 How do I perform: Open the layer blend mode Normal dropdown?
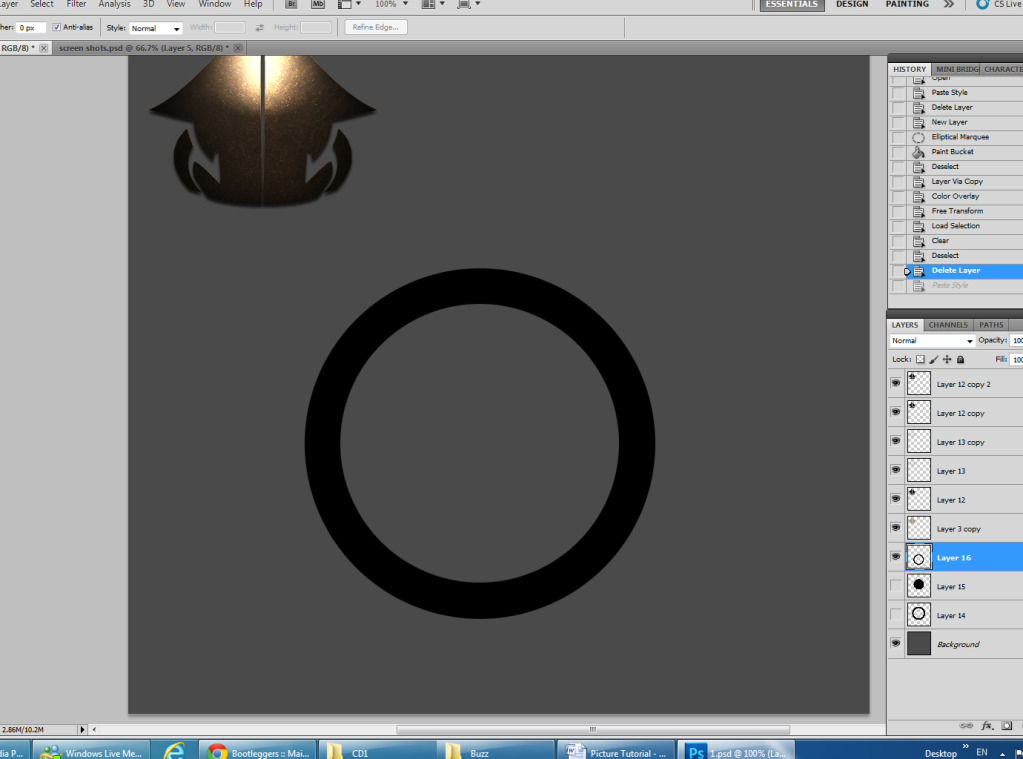932,341
